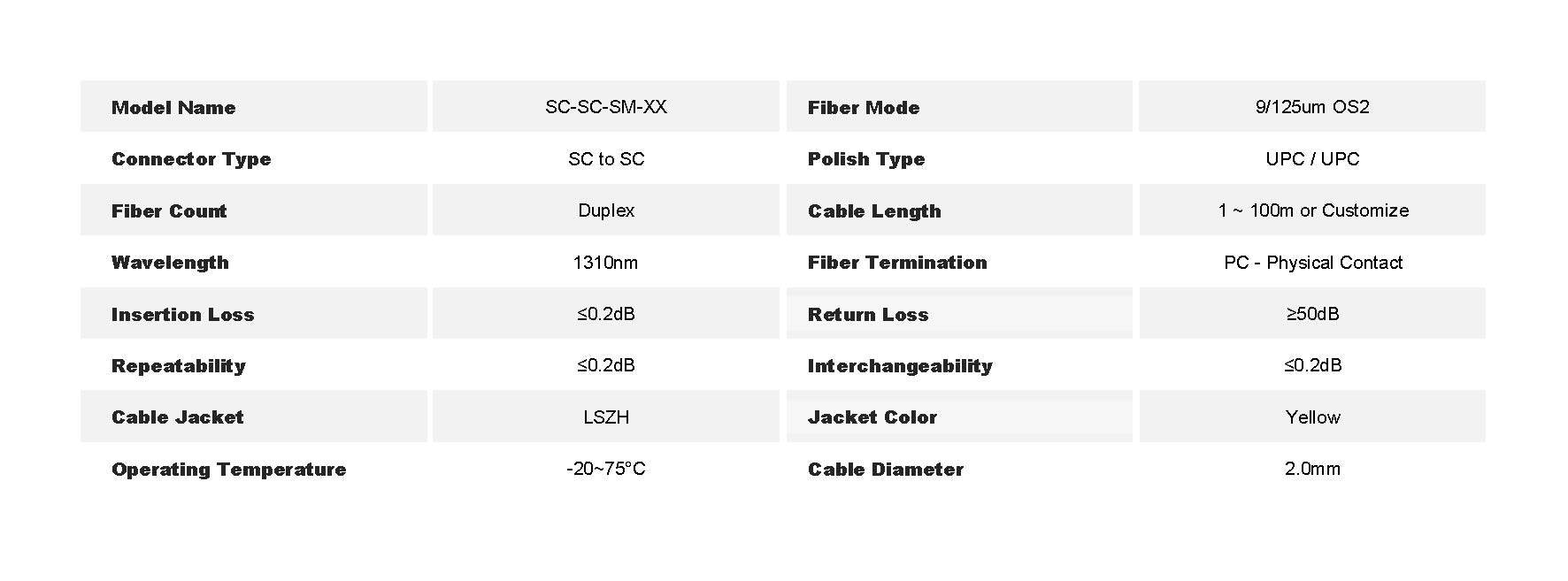Click the Interchangeability label
This screenshot has width=1568, height=581.
coord(900,366)
